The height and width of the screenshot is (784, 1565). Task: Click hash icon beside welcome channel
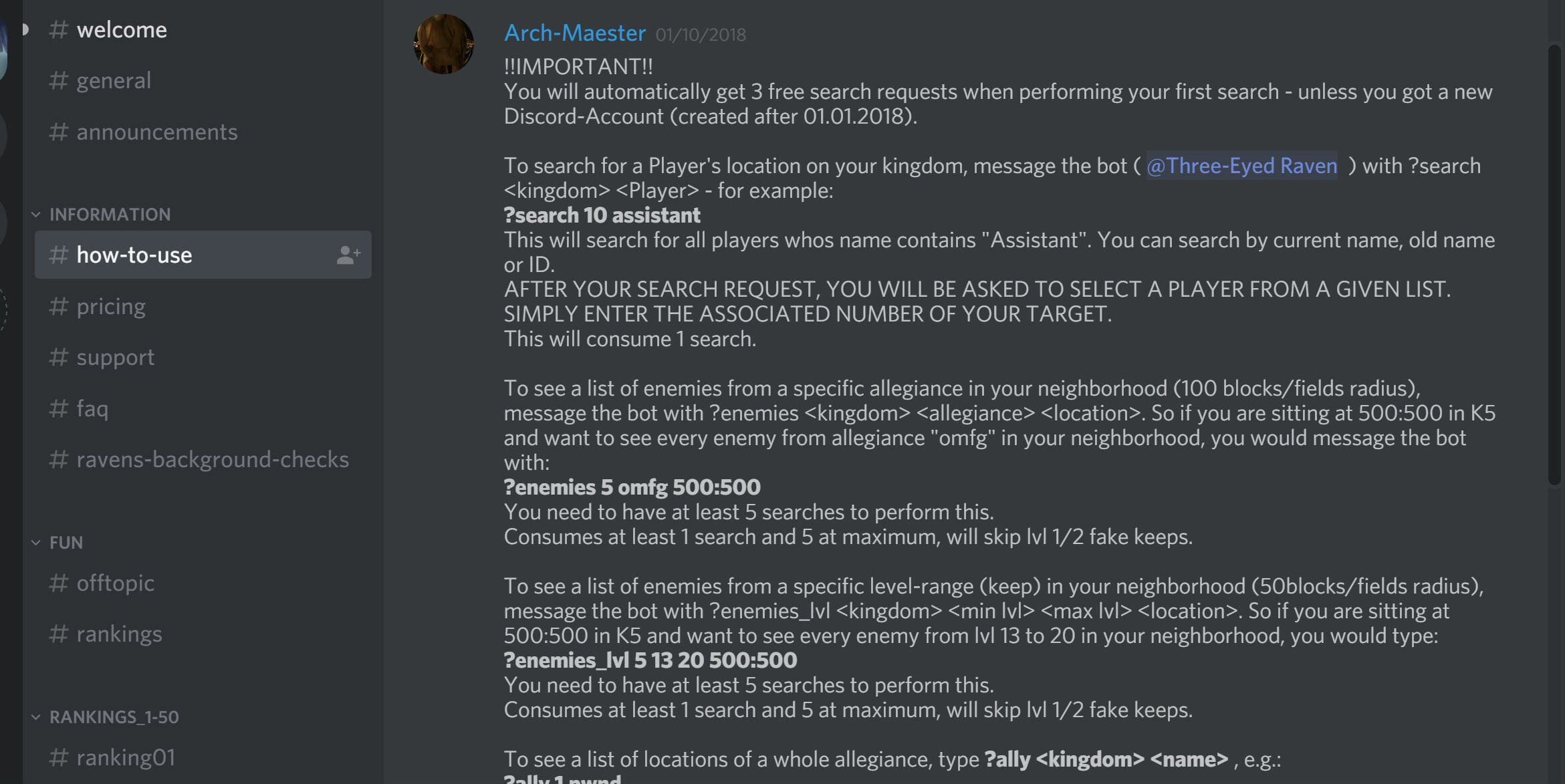(x=59, y=29)
